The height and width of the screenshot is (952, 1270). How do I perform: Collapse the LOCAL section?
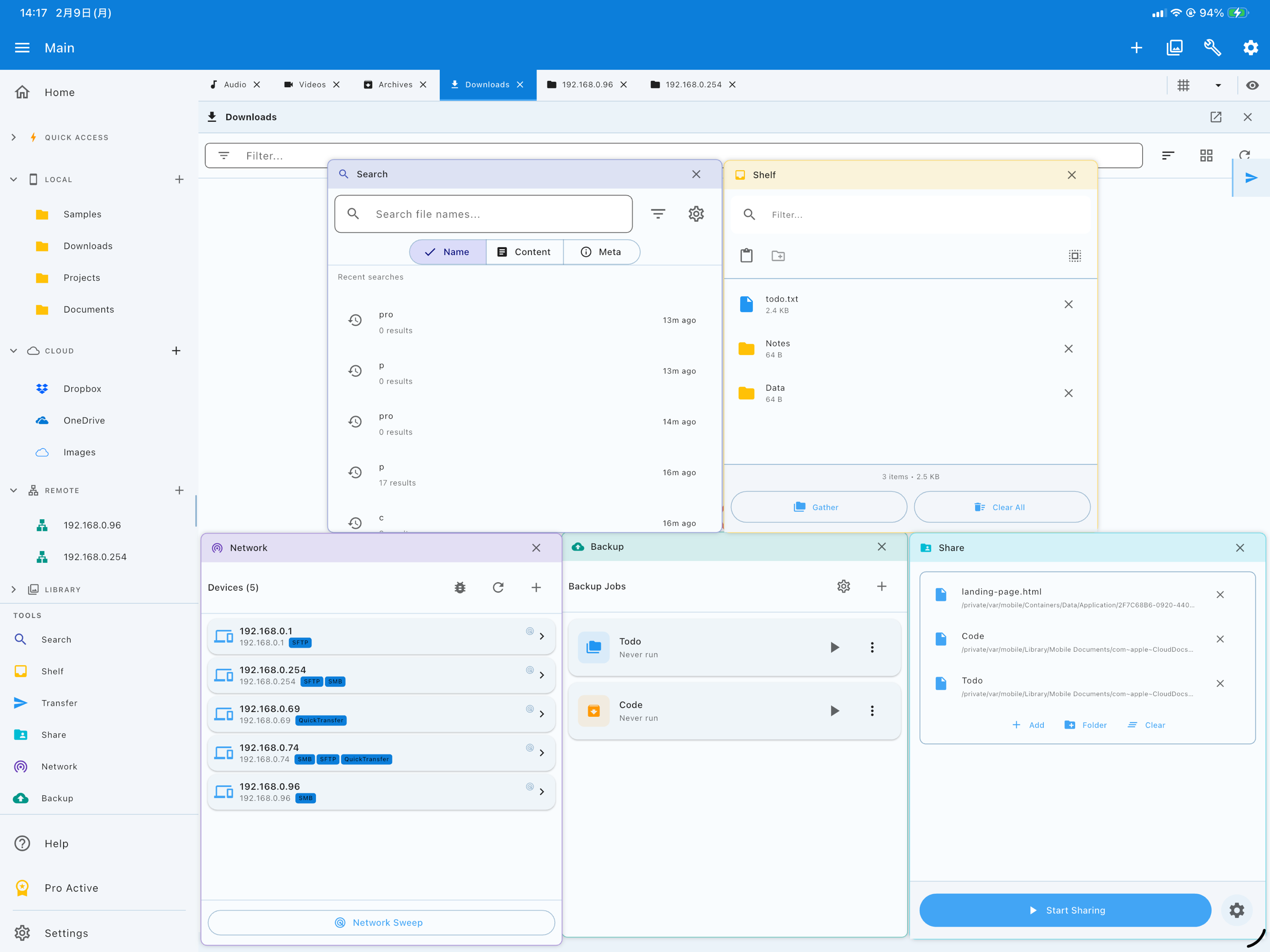tap(13, 178)
